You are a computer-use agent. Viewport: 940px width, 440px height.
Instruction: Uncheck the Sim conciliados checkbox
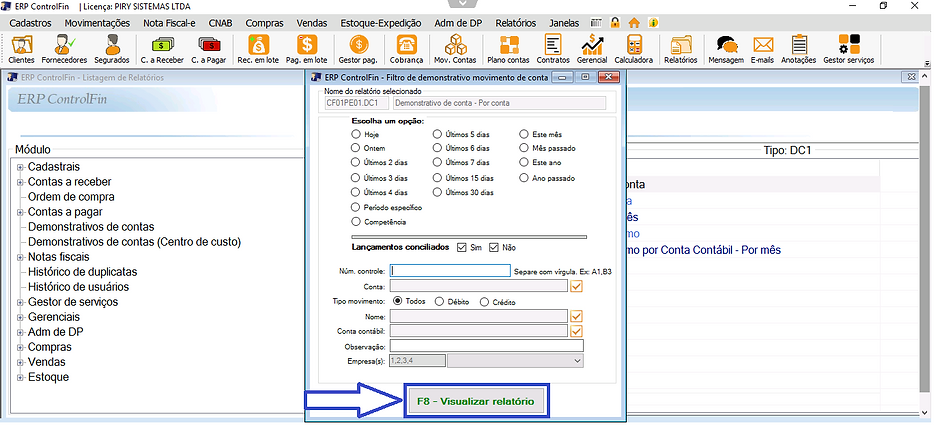coord(462,247)
